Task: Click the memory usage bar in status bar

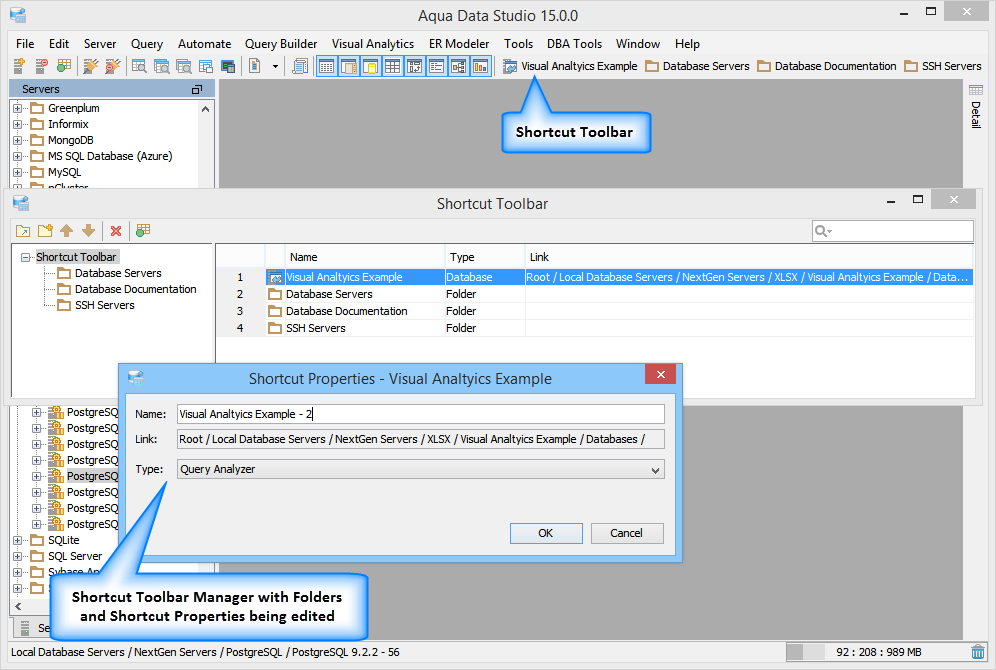Action: [x=876, y=652]
